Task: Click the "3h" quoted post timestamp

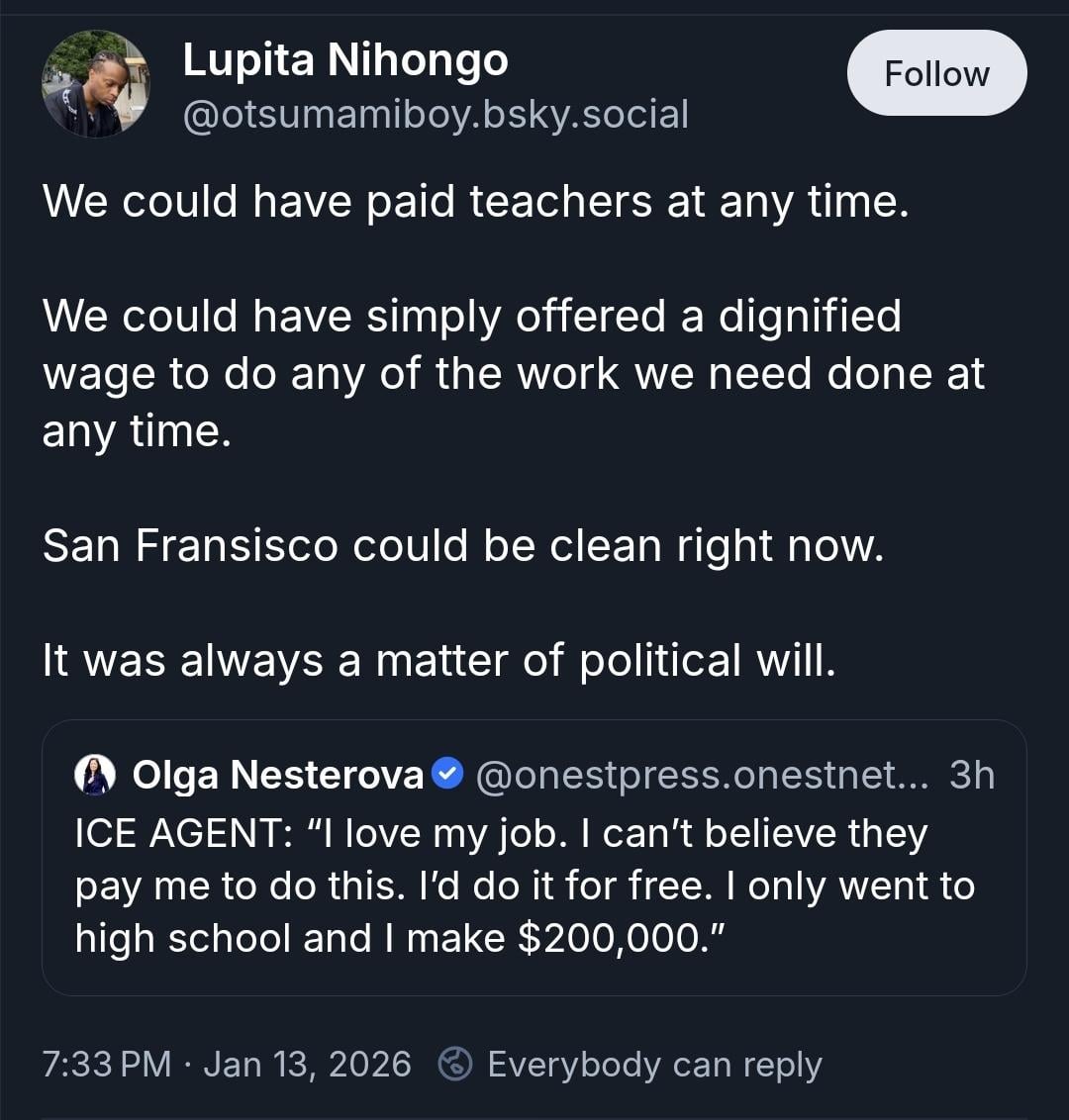Action: pos(971,775)
